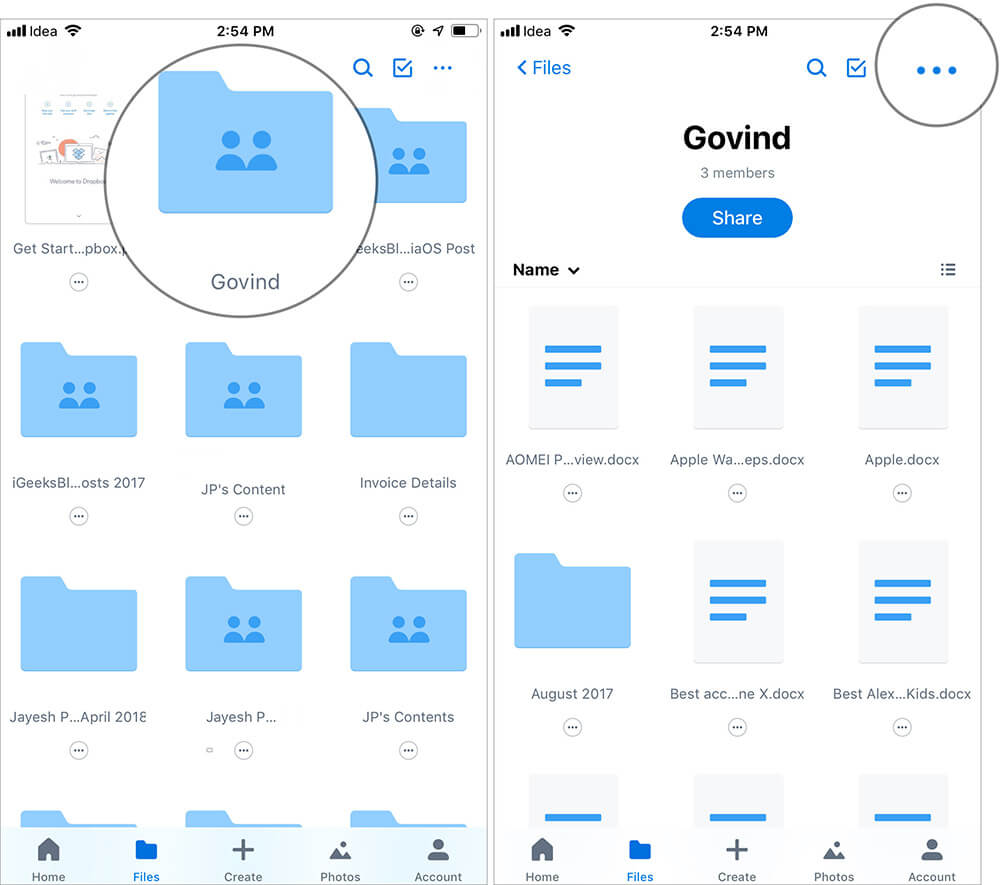Tap Create tab in left screen
Screen dimensions: 1000x885
click(243, 859)
